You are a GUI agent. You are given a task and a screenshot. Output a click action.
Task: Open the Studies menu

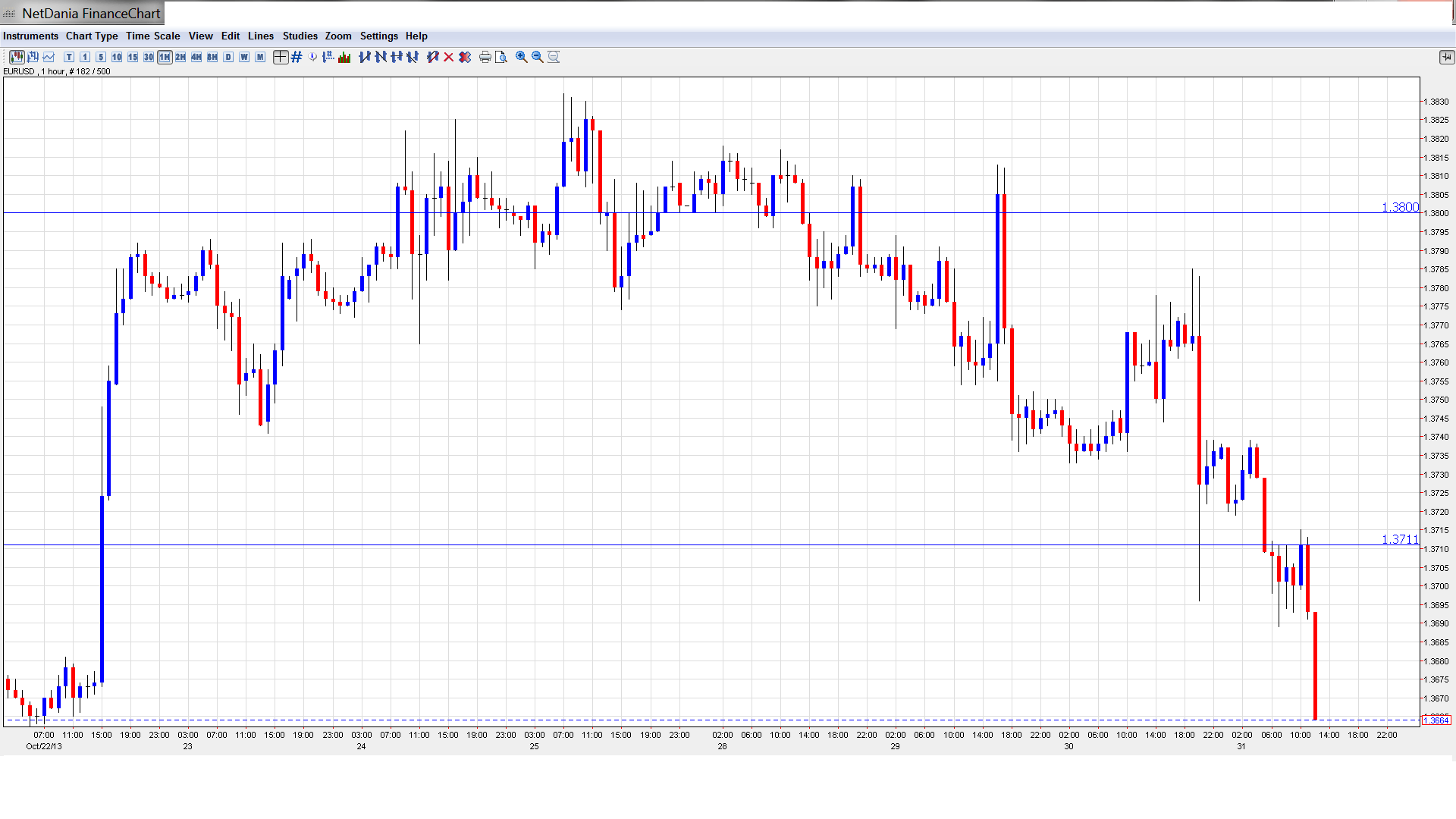pos(300,36)
